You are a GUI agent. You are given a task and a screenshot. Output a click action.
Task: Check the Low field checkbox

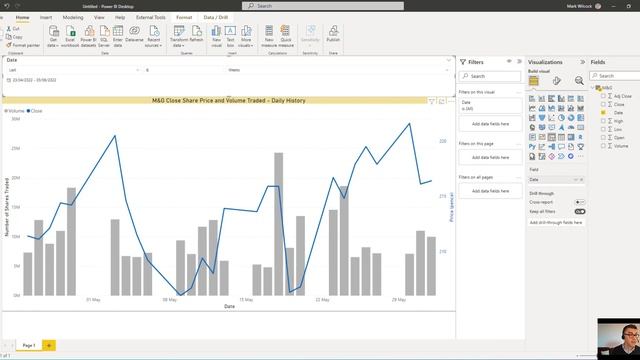[x=603, y=129]
